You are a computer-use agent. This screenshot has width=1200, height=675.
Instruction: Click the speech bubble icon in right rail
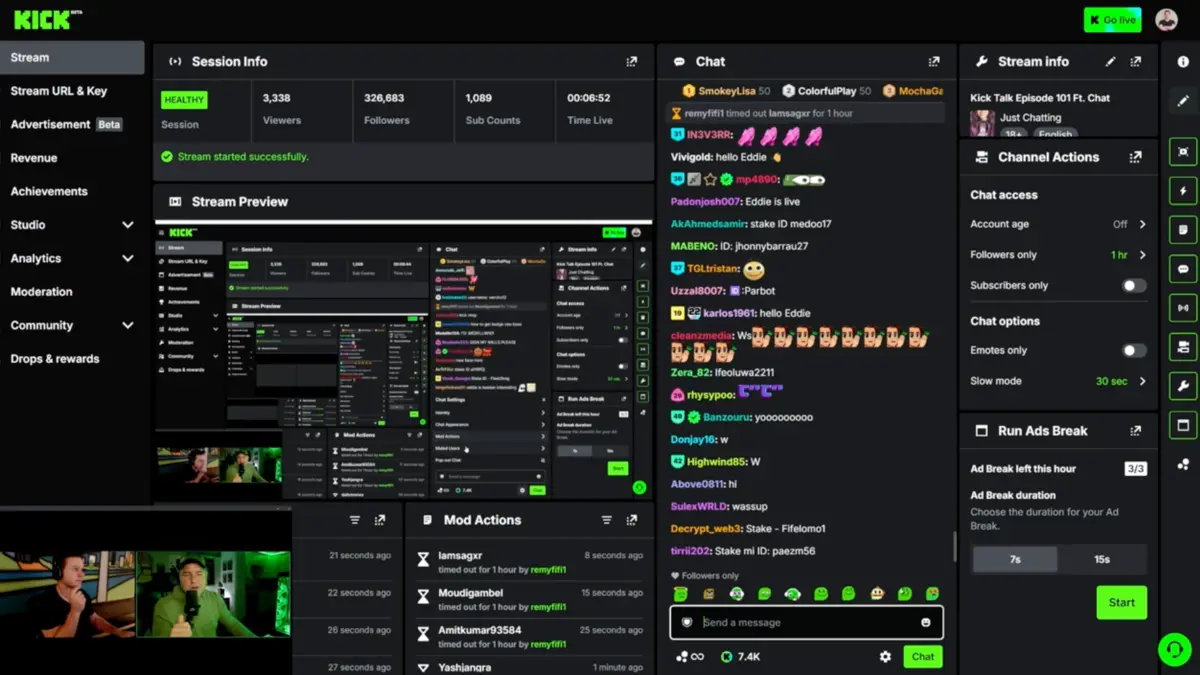[x=1183, y=269]
